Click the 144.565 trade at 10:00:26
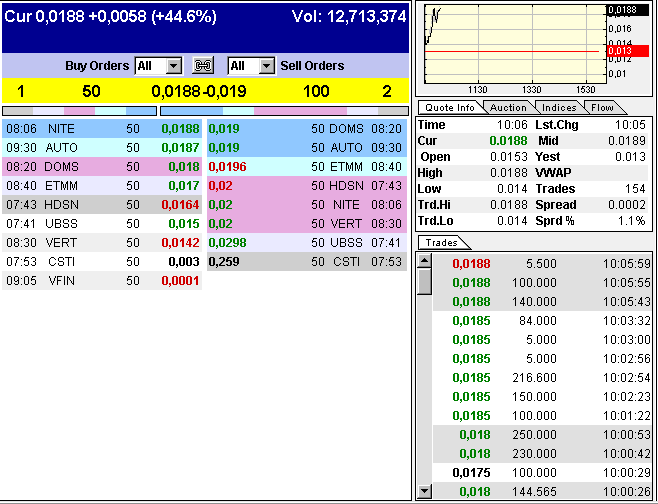 click(543, 491)
